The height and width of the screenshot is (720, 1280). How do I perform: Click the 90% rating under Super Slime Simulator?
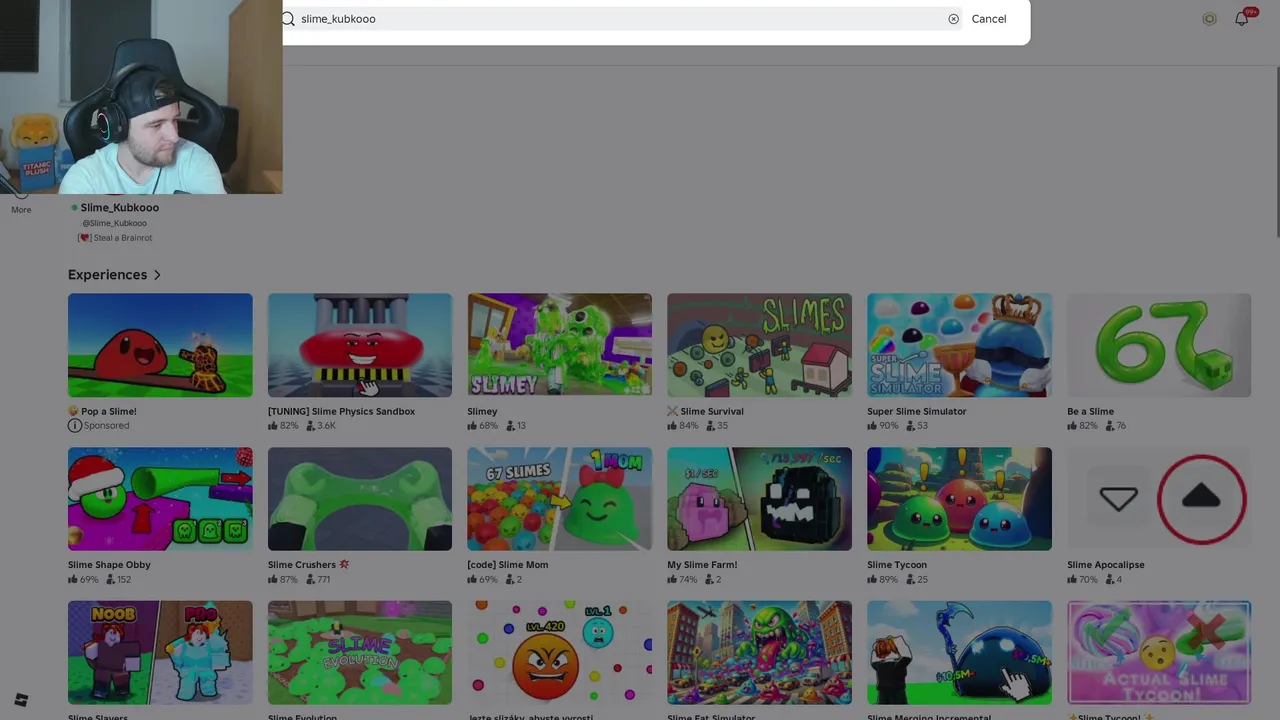click(x=889, y=425)
